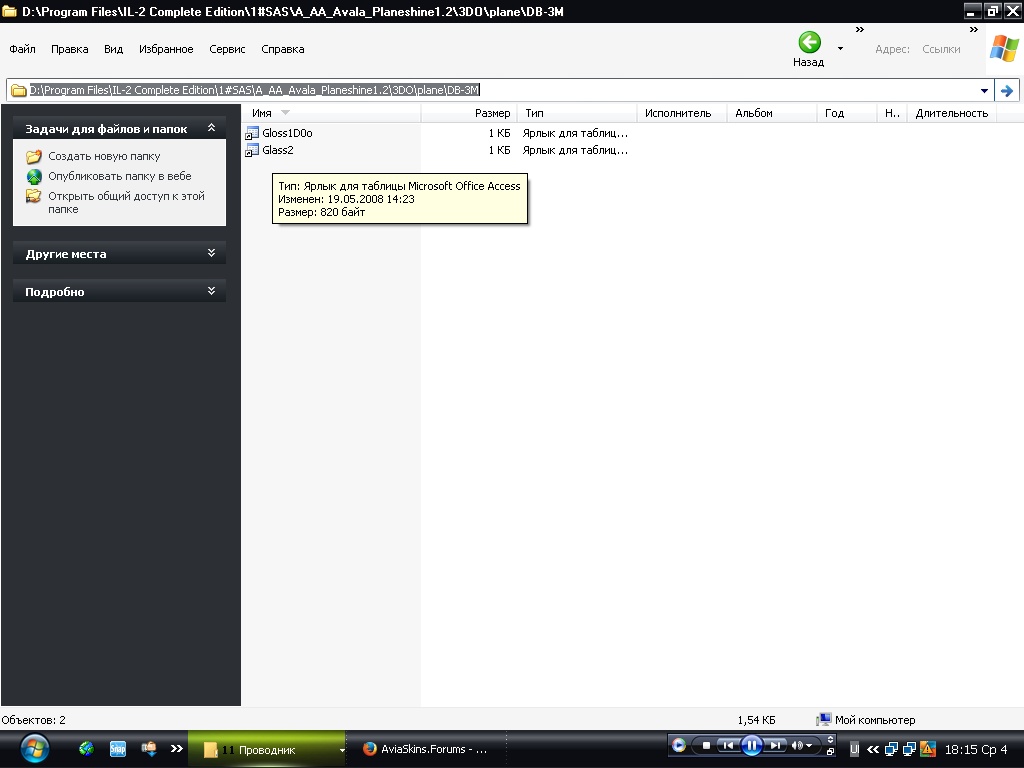Click the language indicator tray icon
This screenshot has width=1024, height=768.
[854, 749]
